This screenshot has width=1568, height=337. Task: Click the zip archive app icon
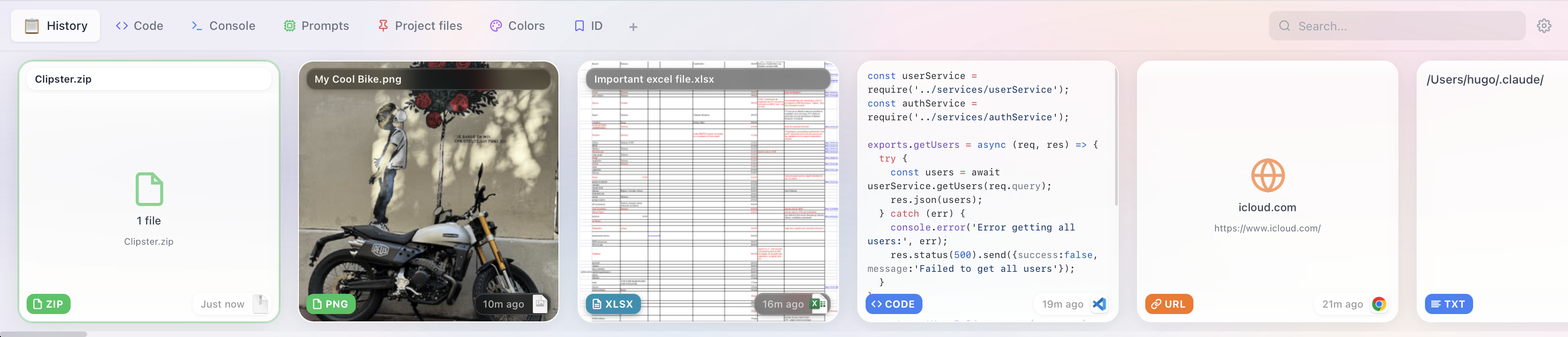(260, 303)
